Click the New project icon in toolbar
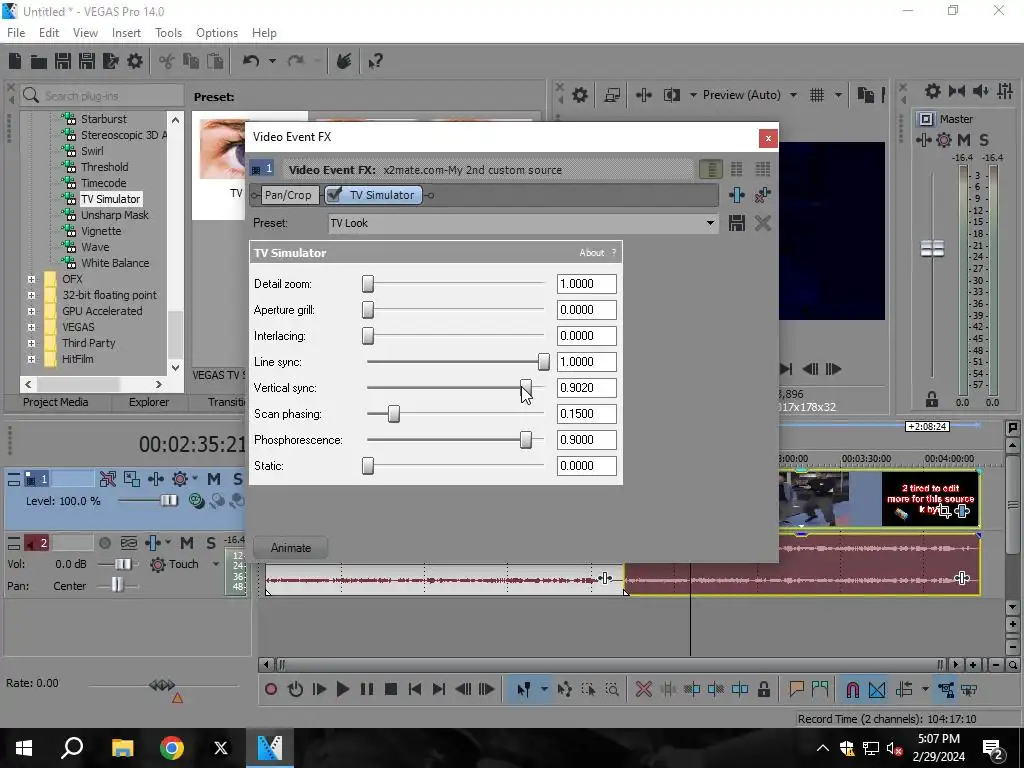Image resolution: width=1024 pixels, height=768 pixels. (x=15, y=61)
